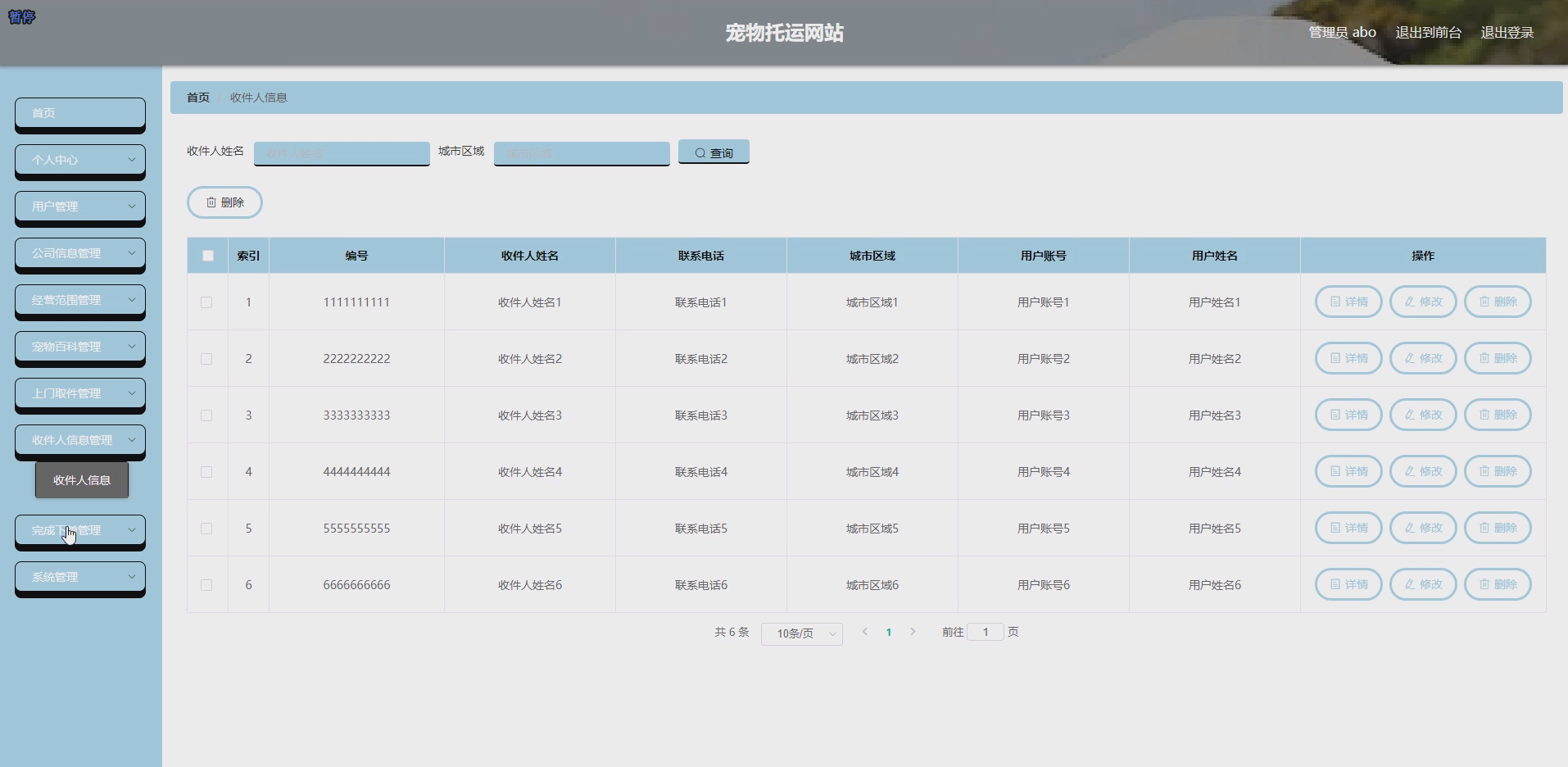Image resolution: width=1568 pixels, height=767 pixels.
Task: Select the checkbox for row 3
Action: click(x=206, y=415)
